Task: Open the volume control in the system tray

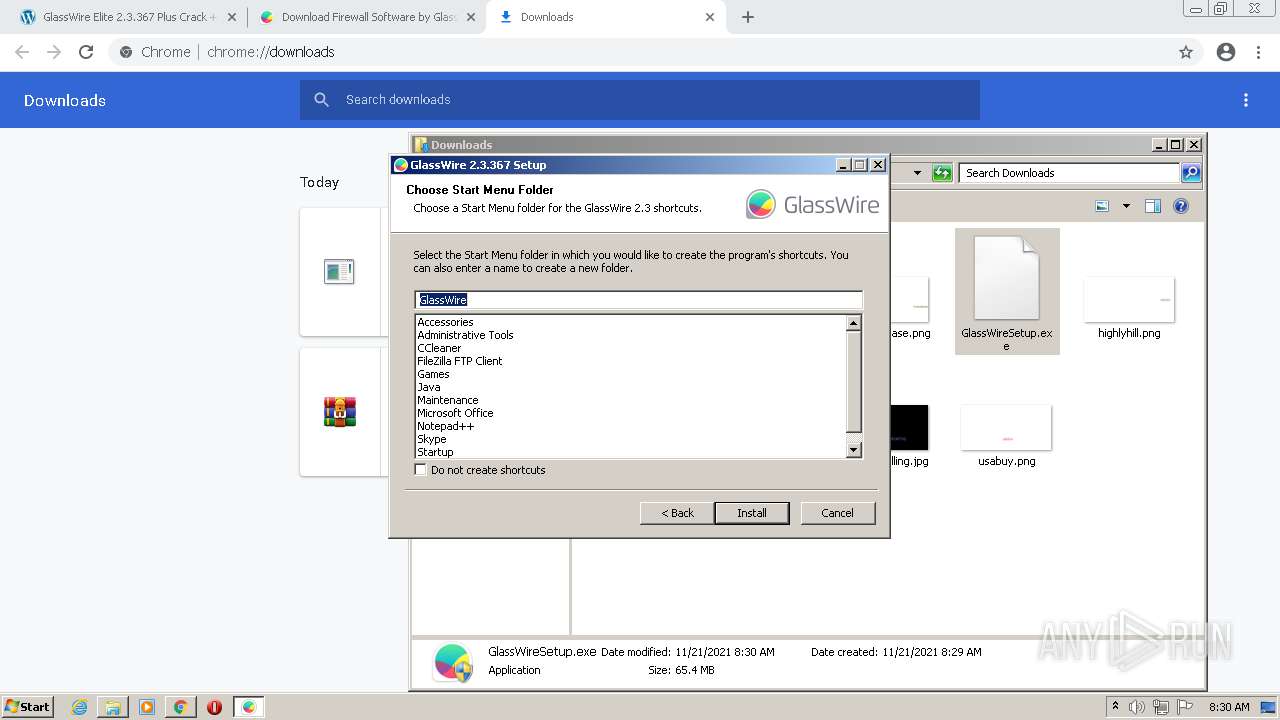Action: click(x=1138, y=707)
